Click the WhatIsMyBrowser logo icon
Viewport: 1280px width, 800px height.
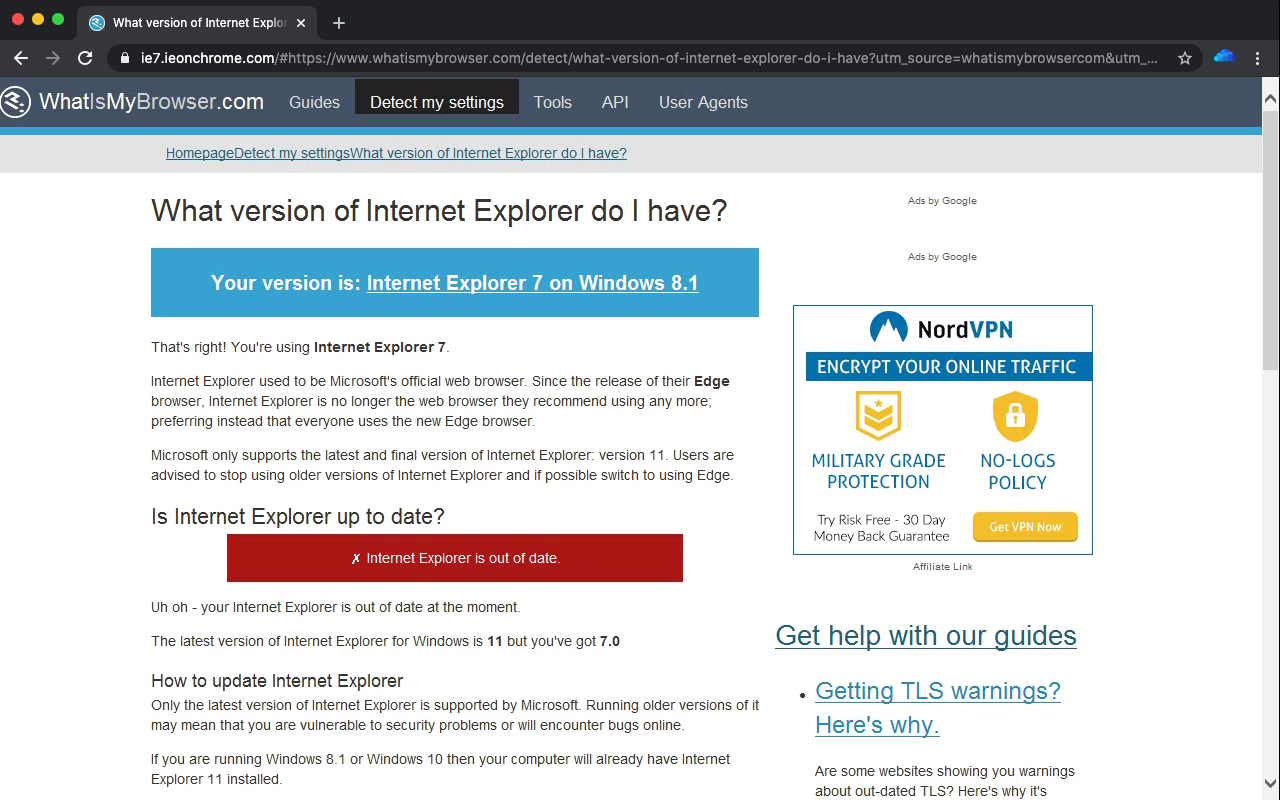click(16, 102)
